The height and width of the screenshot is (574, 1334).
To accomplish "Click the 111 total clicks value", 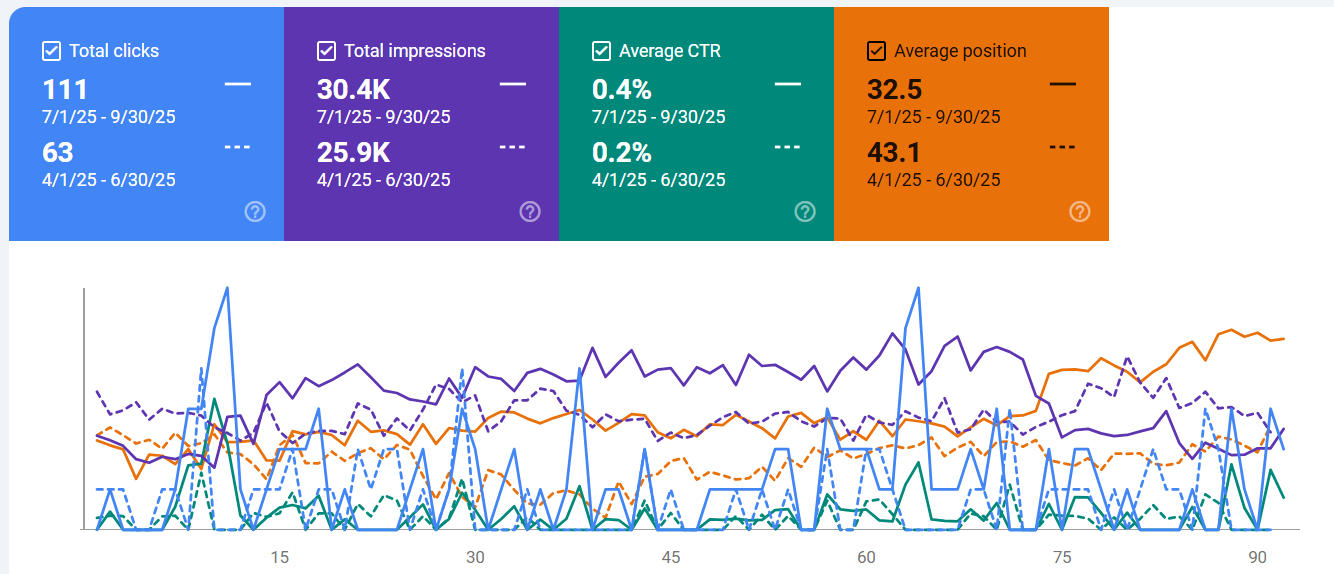I will 65,89.
